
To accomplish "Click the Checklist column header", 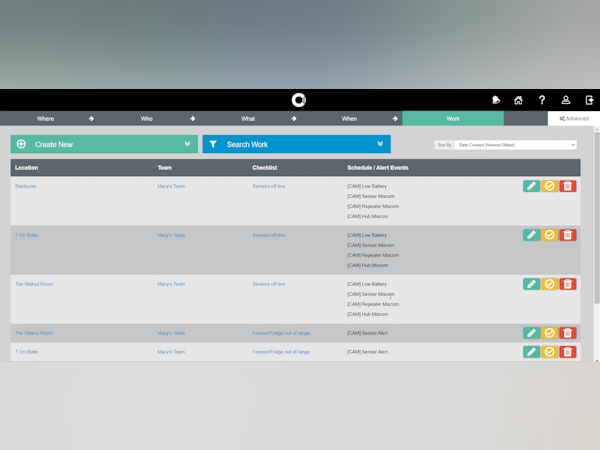I will (265, 168).
